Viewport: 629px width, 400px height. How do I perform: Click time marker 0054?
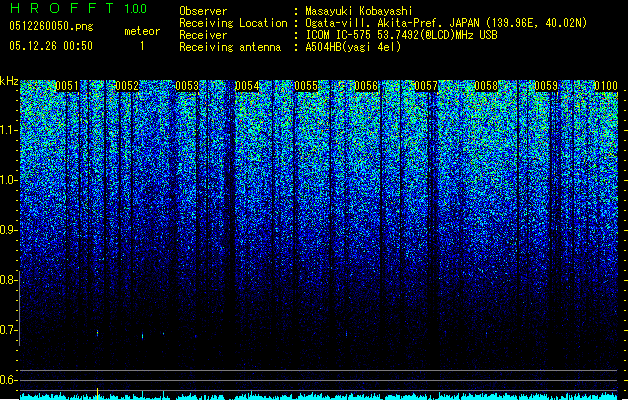247,86
